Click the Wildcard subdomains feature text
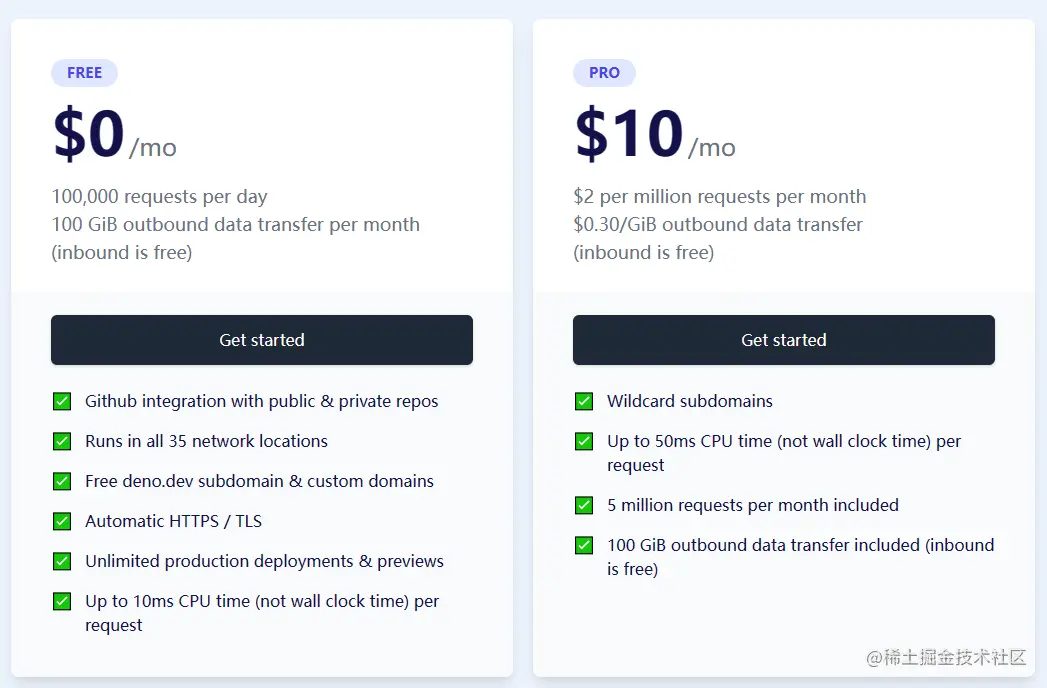Screen dimensions: 1047x688 pyautogui.click(x=690, y=401)
